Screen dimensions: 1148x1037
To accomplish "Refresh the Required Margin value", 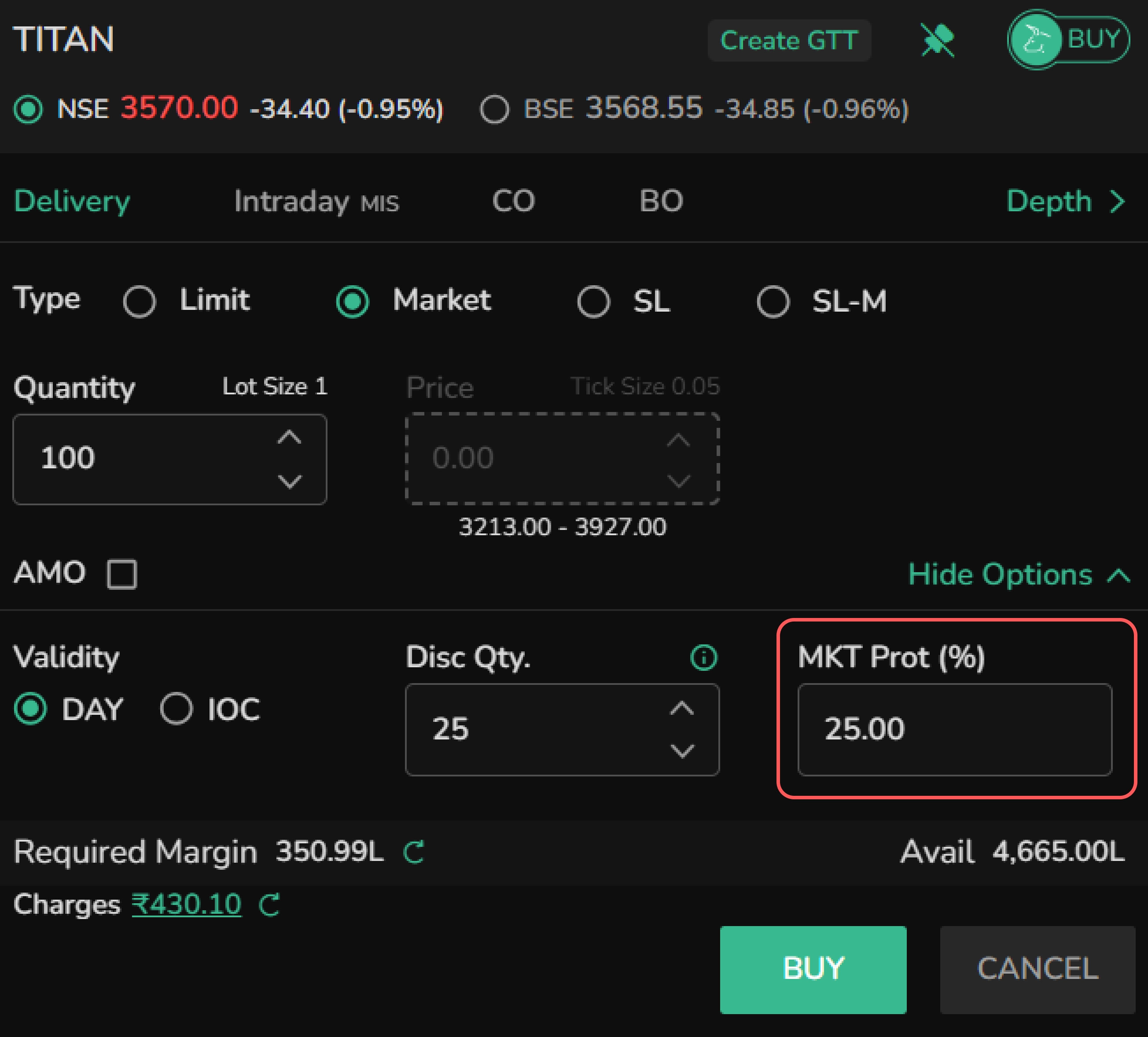I will click(414, 852).
